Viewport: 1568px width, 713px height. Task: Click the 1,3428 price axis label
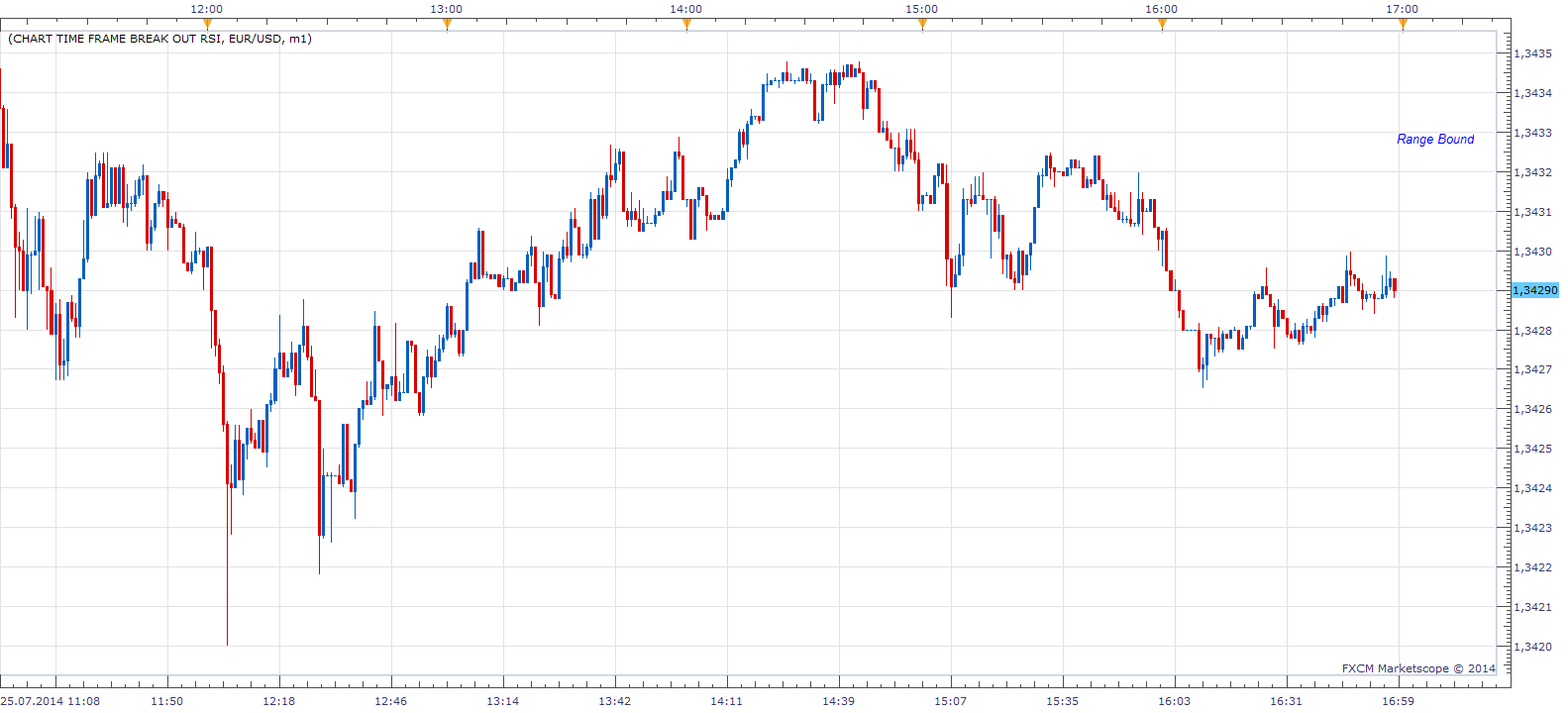[1533, 331]
